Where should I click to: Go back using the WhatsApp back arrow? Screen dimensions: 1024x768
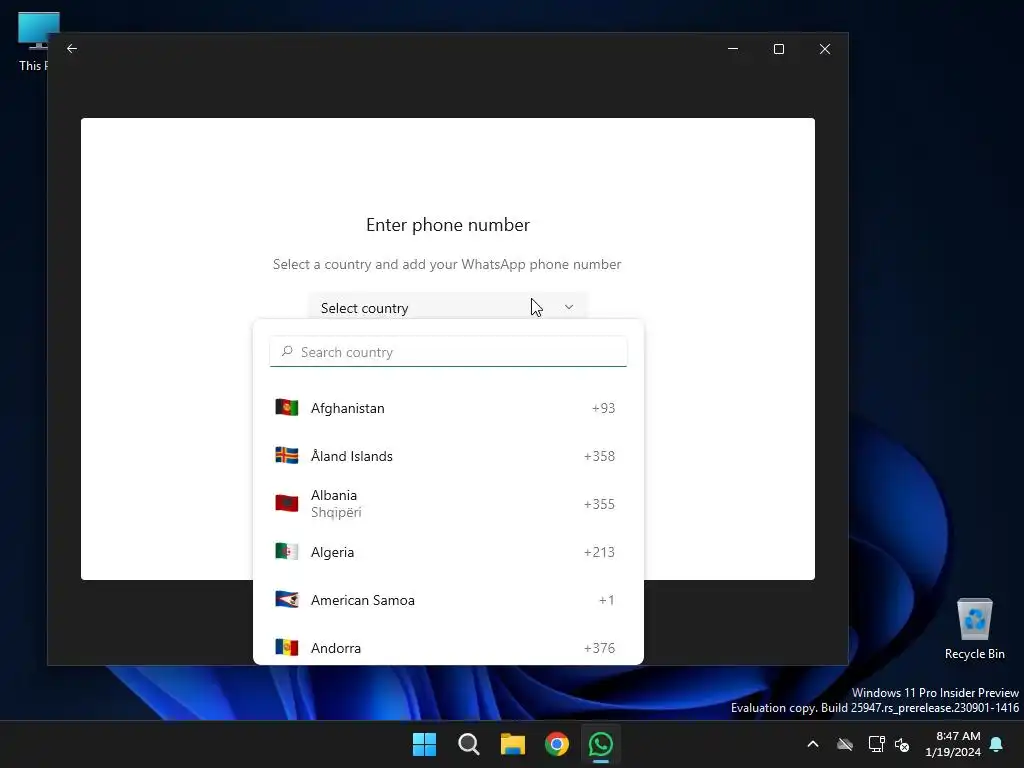(x=72, y=48)
